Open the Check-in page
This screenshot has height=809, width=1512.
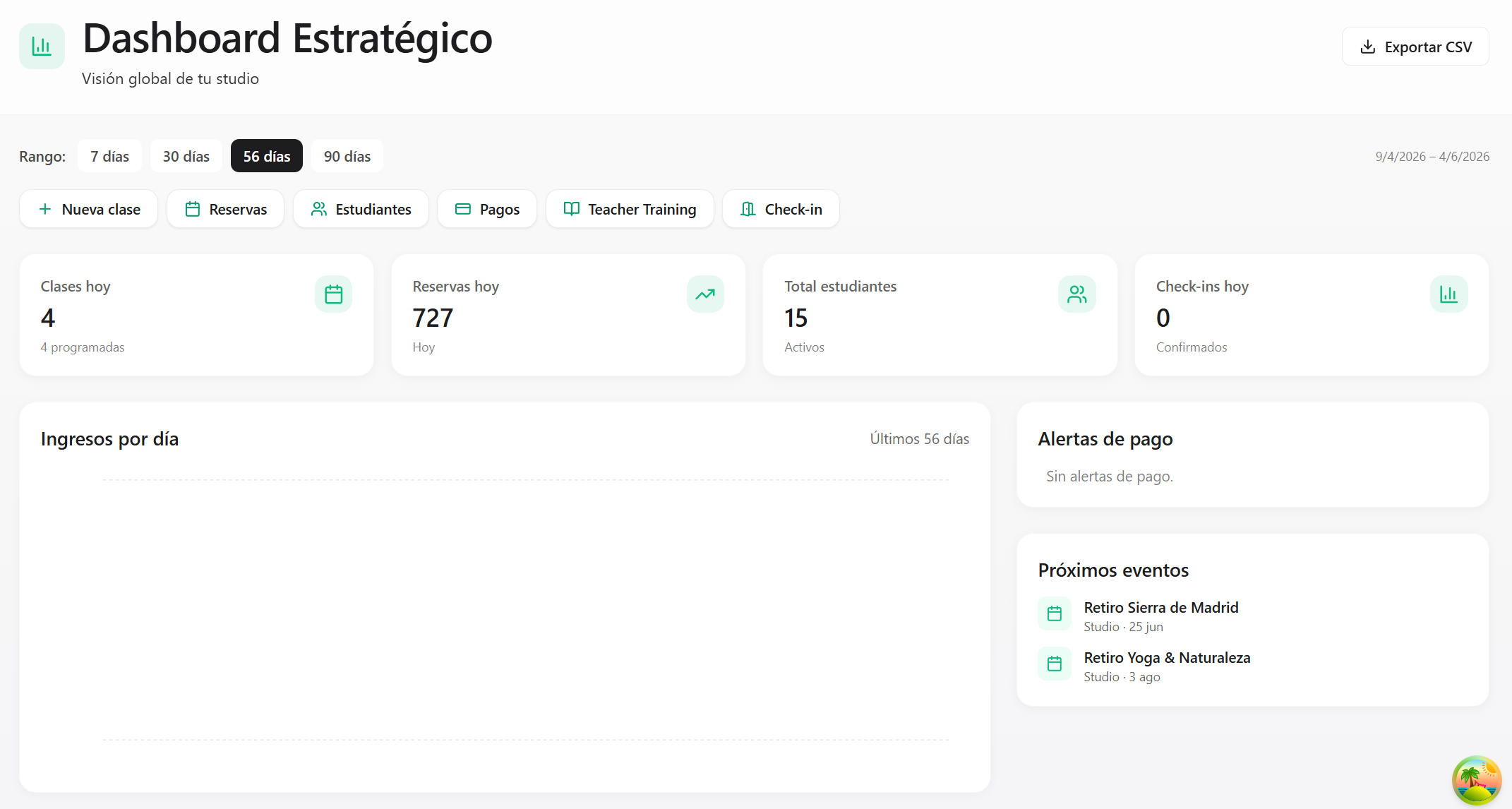pos(781,209)
